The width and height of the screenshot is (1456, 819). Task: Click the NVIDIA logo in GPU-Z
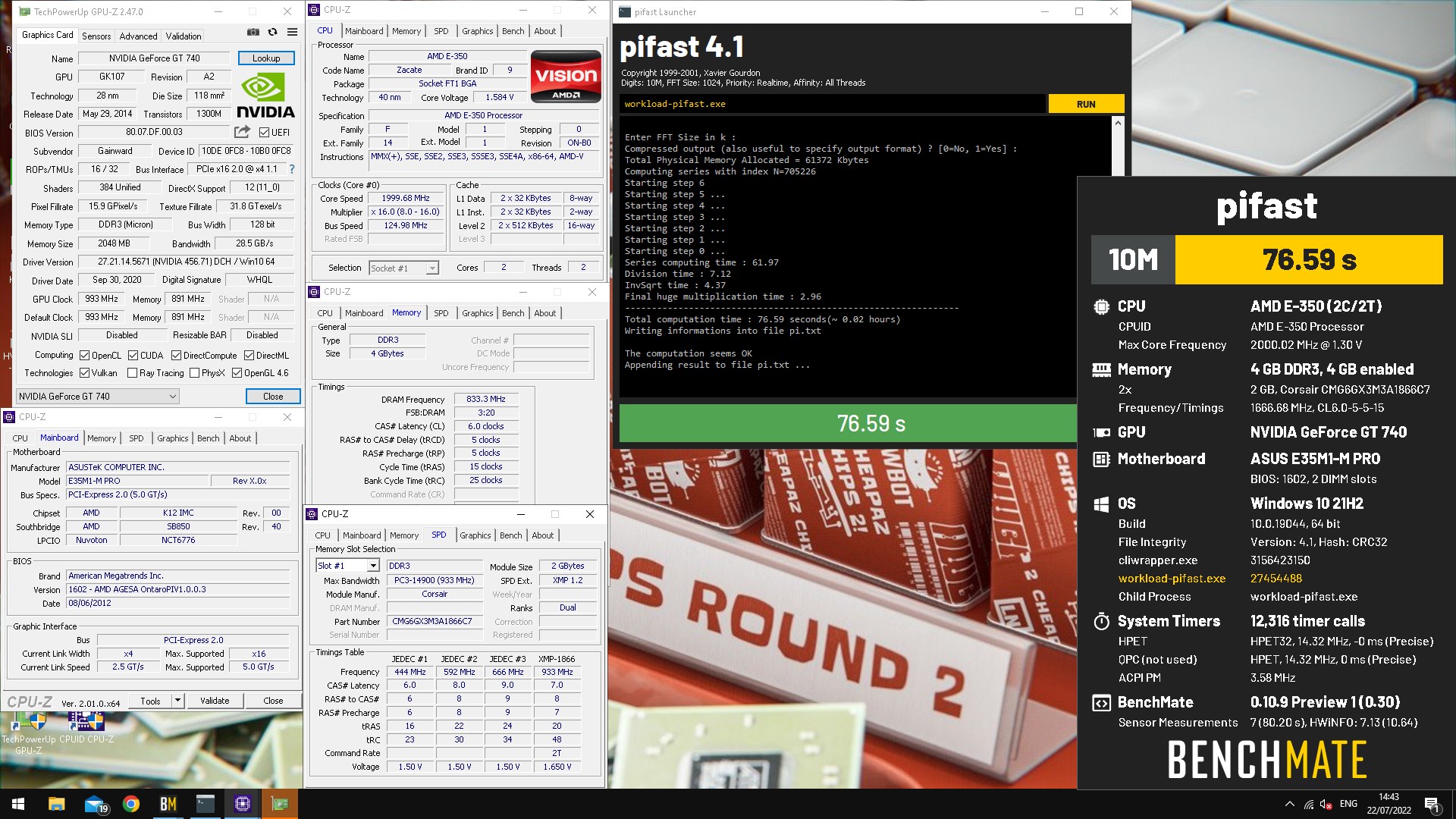pos(265,95)
